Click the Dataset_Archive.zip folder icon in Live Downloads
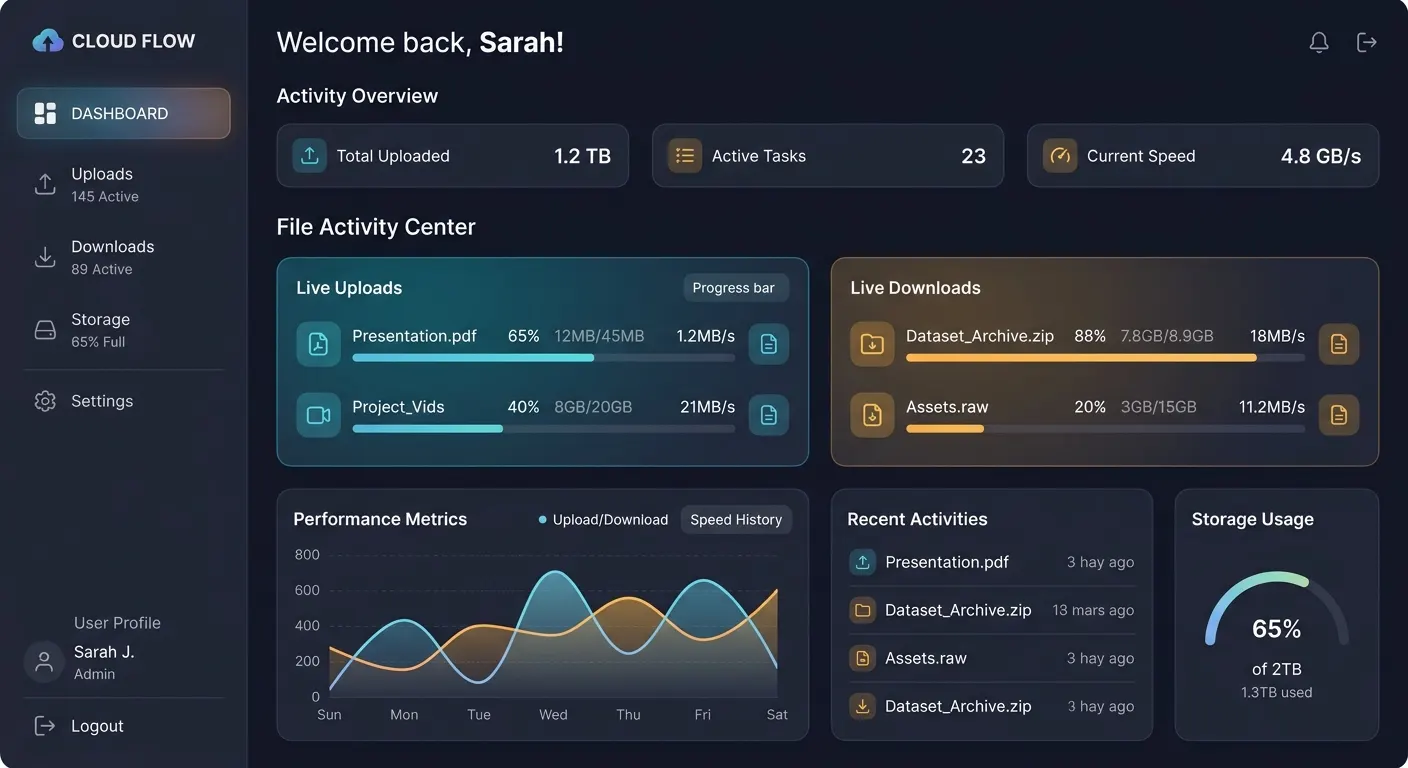Screen dimensions: 1408x768 pos(872,344)
